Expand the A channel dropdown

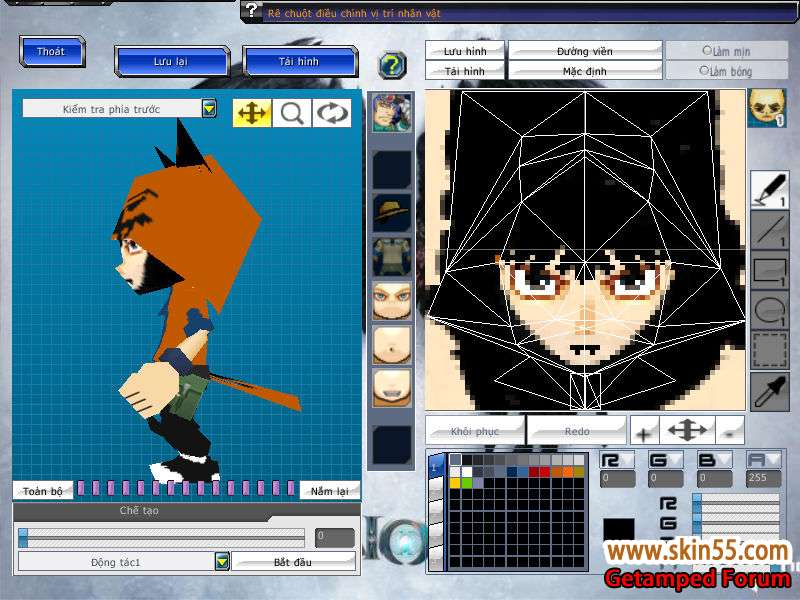(763, 460)
